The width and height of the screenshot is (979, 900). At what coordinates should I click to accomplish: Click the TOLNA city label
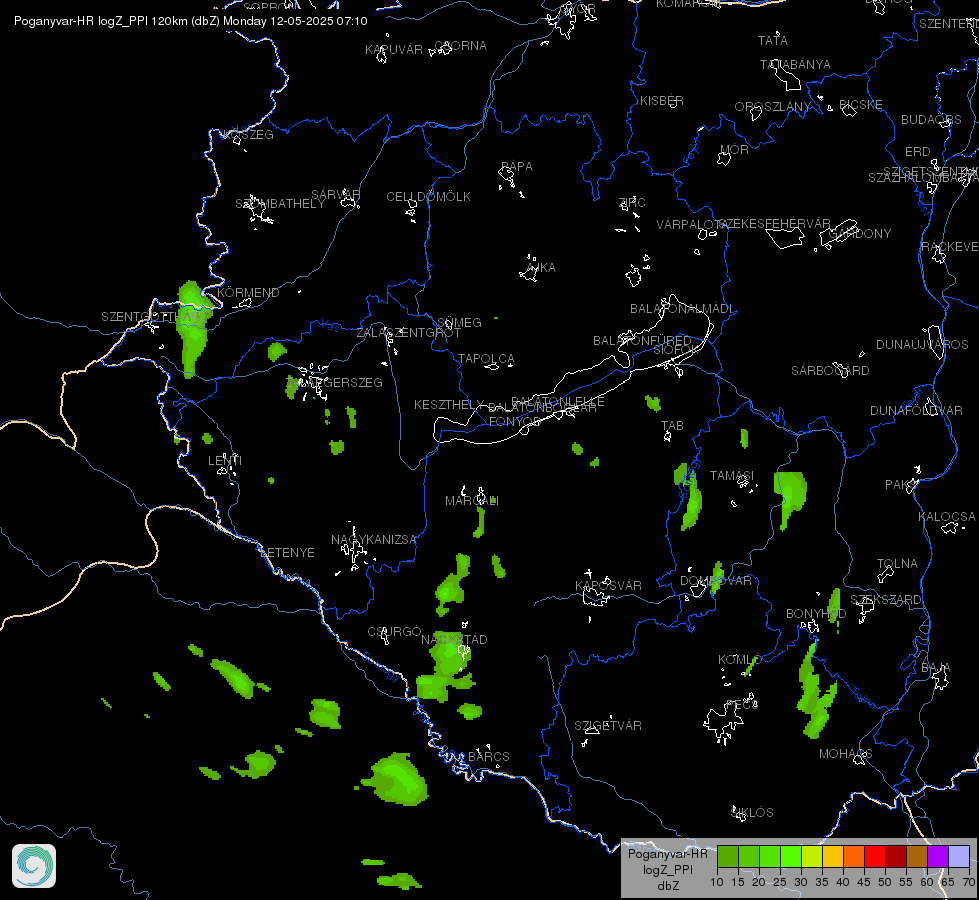(897, 564)
